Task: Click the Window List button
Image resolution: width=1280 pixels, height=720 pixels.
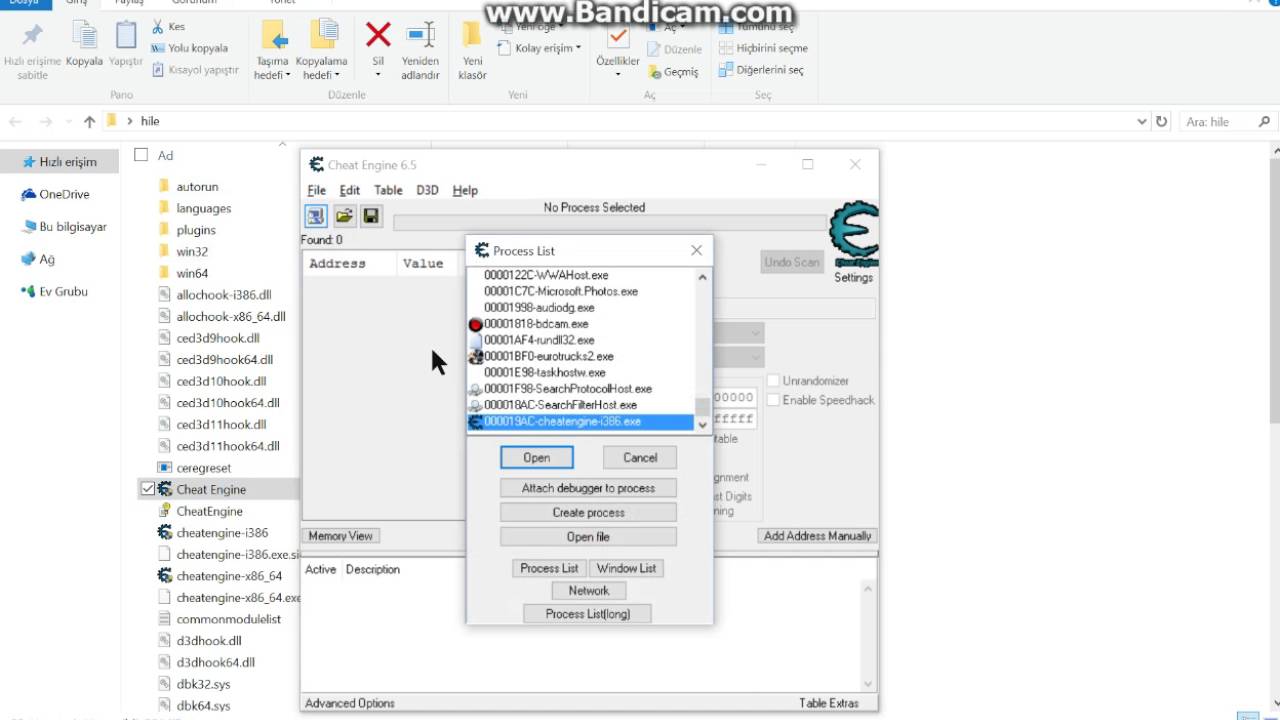Action: (x=626, y=568)
